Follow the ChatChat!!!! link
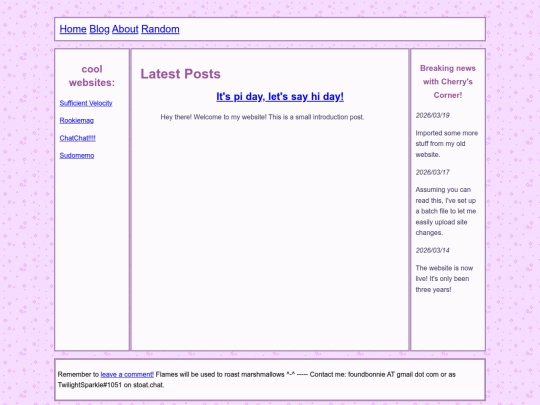The height and width of the screenshot is (405, 540). pyautogui.click(x=77, y=138)
